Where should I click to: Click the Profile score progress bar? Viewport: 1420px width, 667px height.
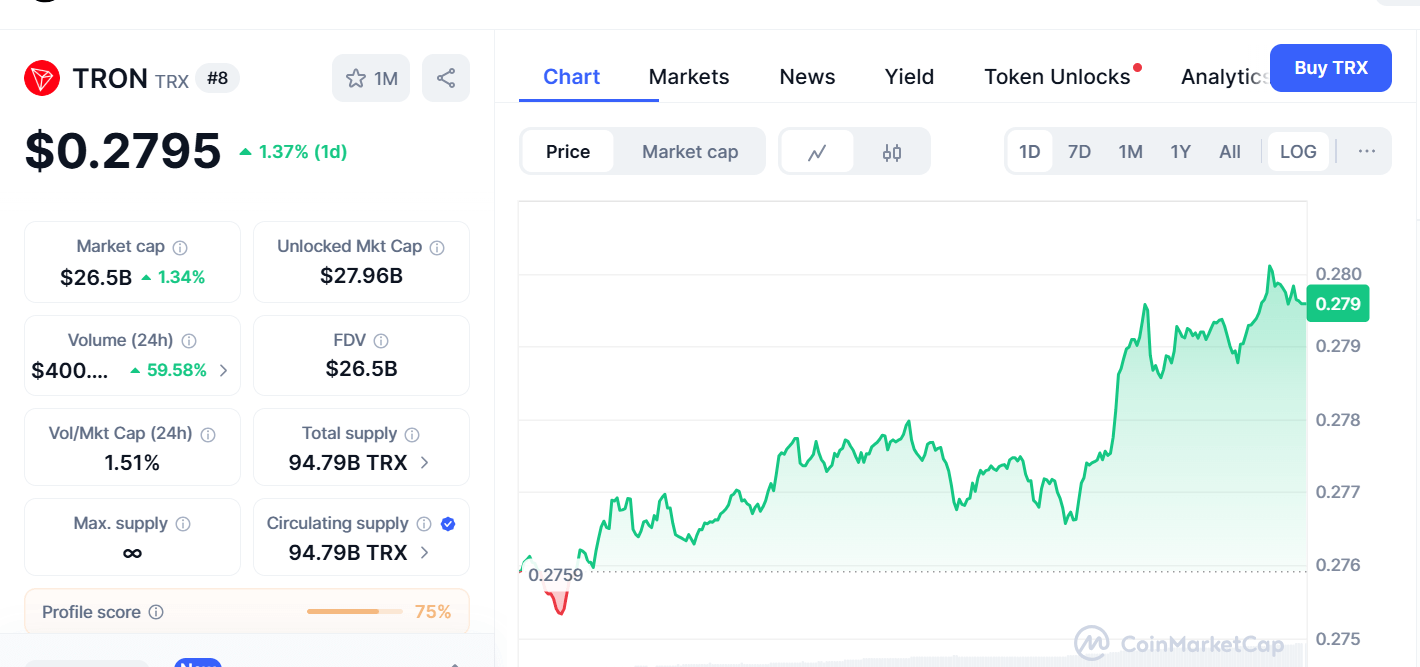pyautogui.click(x=356, y=611)
